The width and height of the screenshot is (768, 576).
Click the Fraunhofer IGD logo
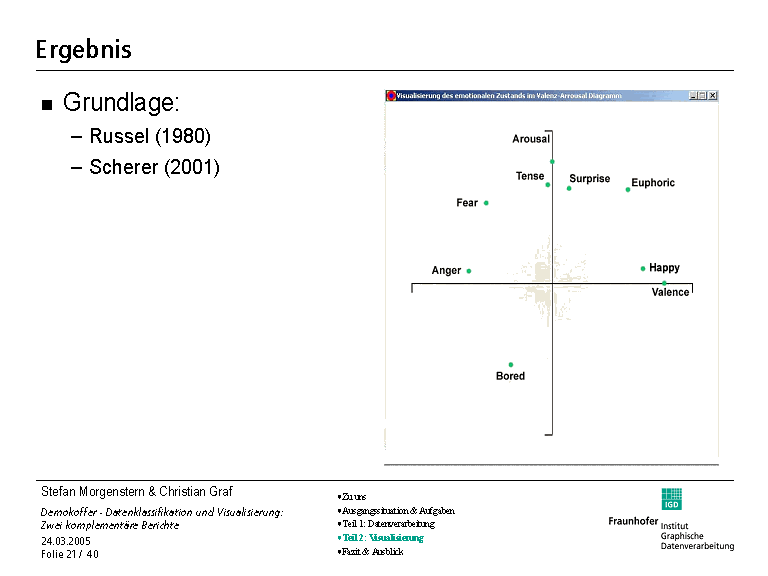pos(671,499)
